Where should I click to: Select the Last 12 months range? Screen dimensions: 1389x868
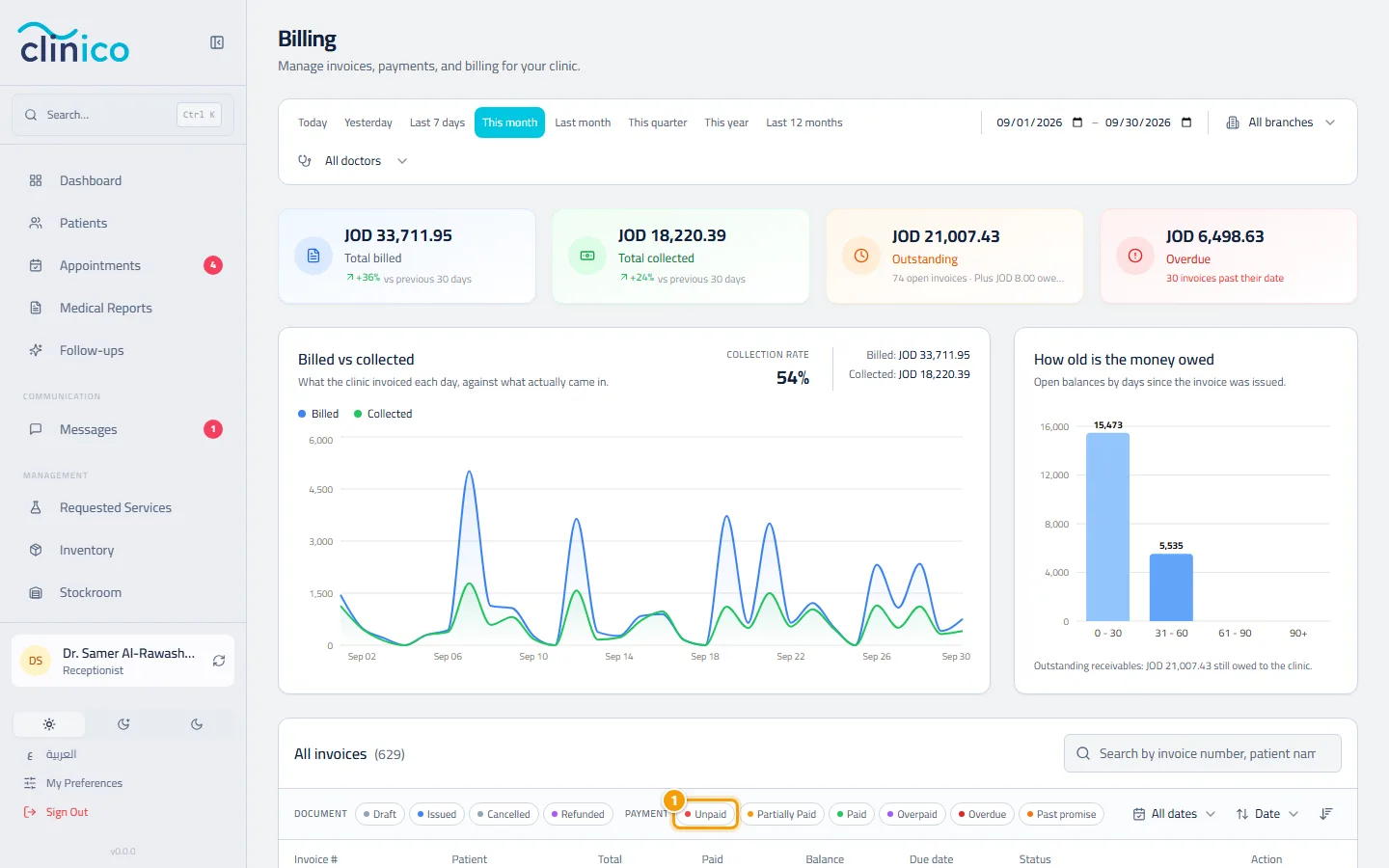804,122
